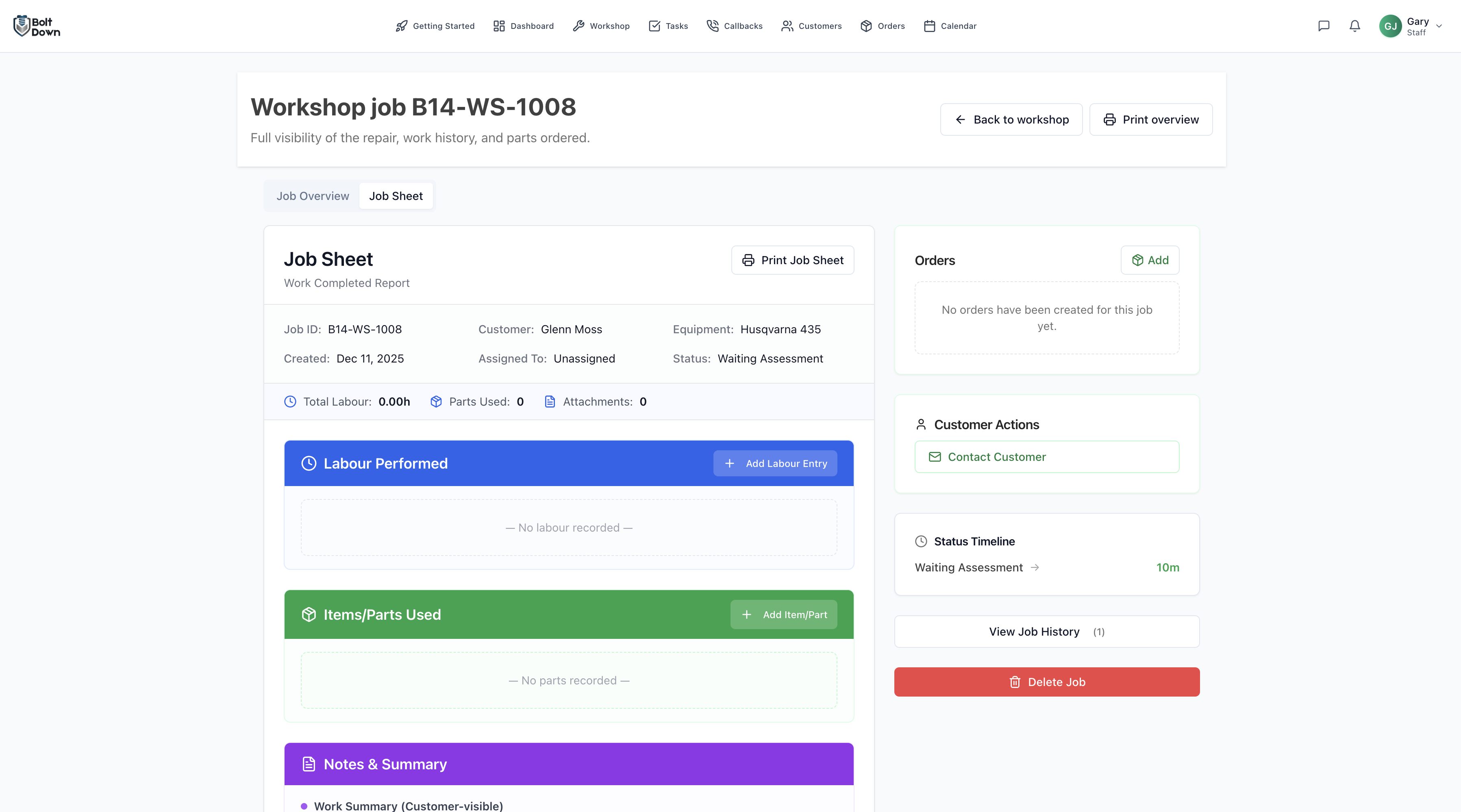Viewport: 1461px width, 812px height.
Task: Click the rocket Getting Started icon
Action: (402, 26)
